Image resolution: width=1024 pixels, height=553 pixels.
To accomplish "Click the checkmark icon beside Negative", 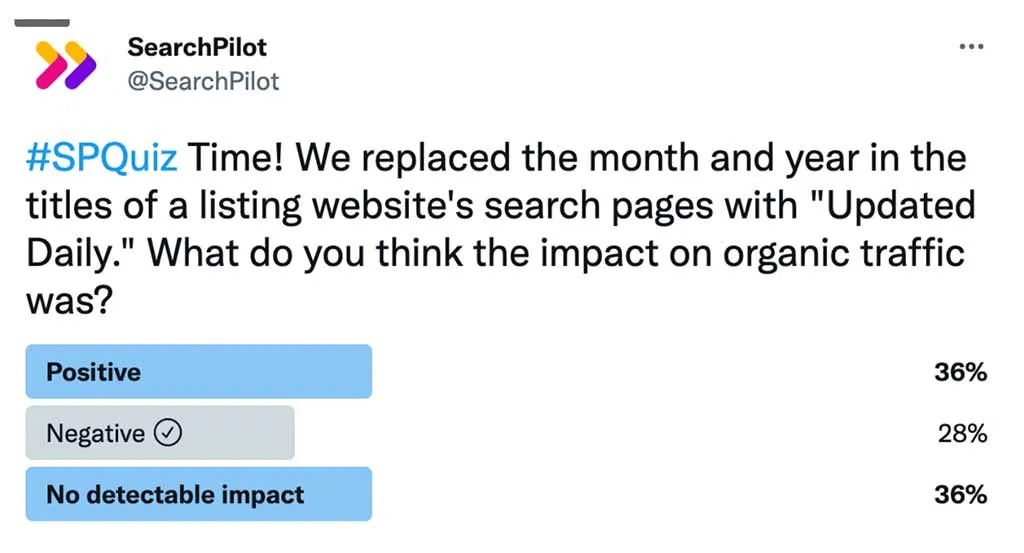I will click(x=169, y=433).
